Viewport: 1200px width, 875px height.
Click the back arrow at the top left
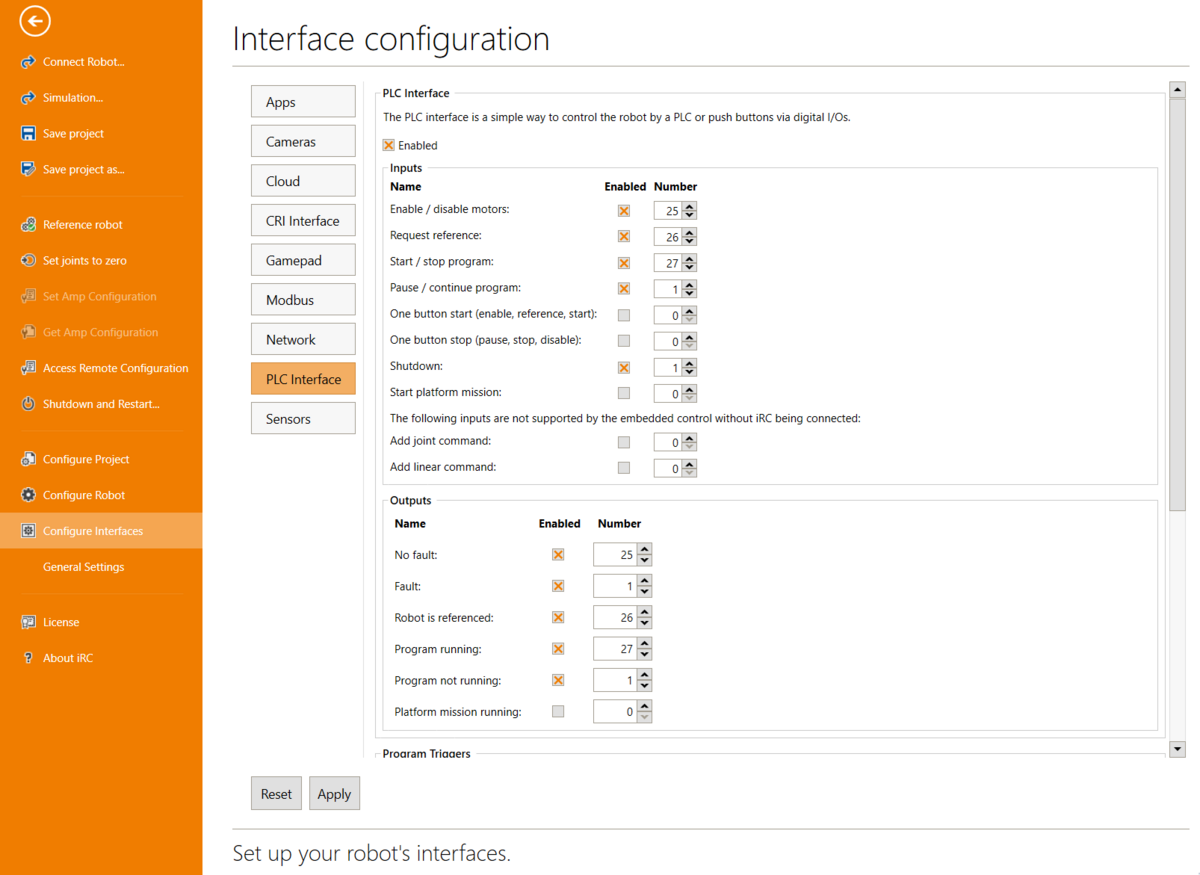tap(34, 20)
